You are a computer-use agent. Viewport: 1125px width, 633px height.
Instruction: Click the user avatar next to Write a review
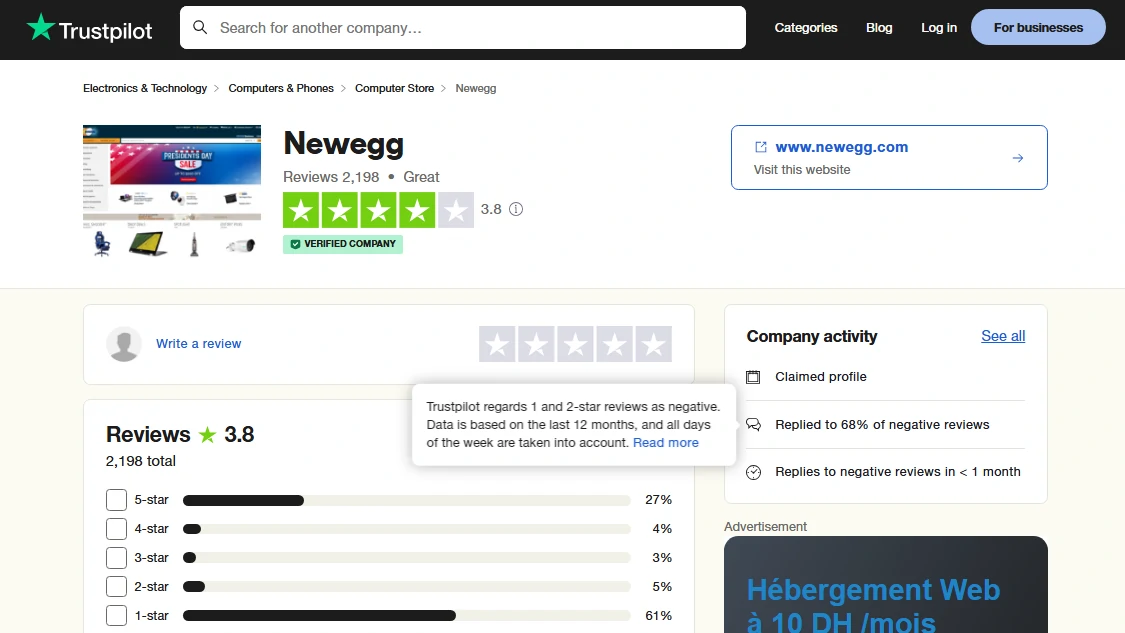coord(124,344)
